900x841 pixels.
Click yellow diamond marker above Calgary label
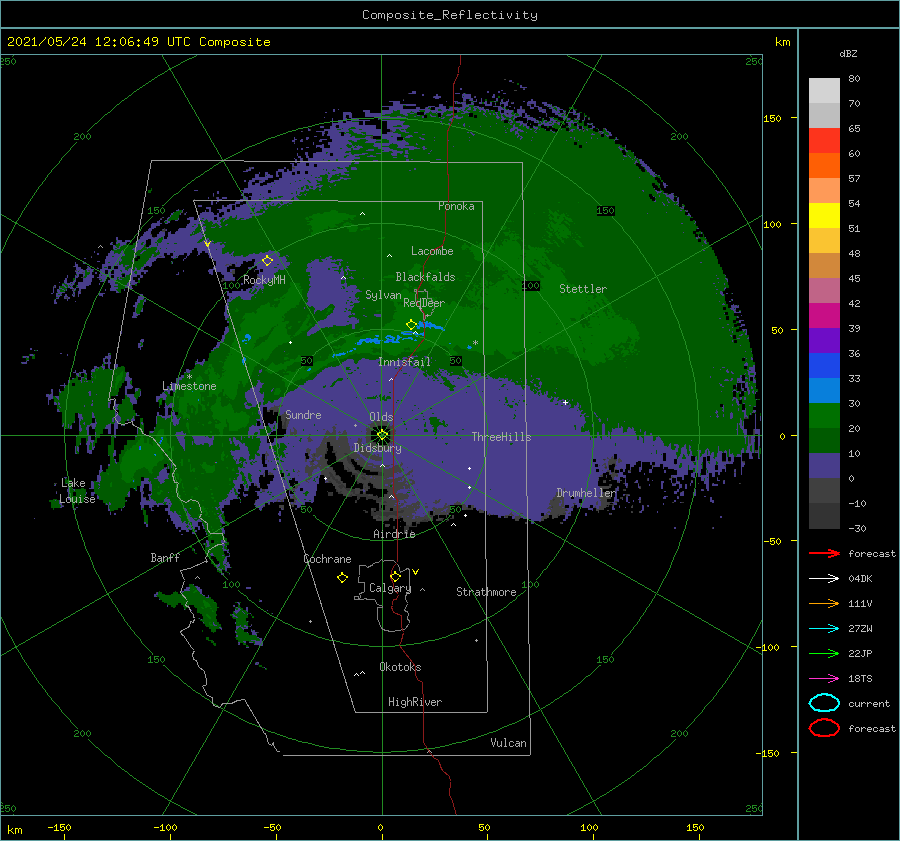tap(395, 576)
